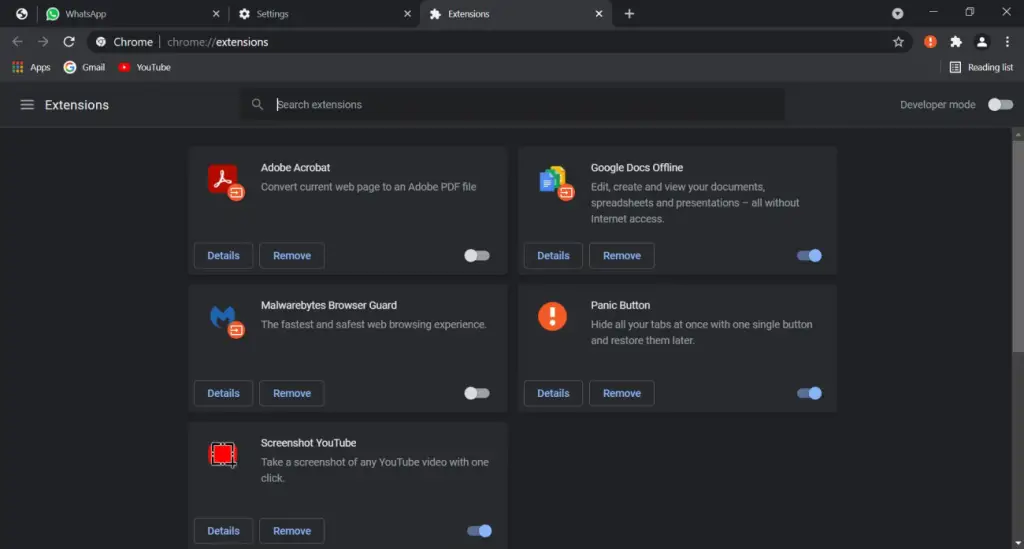Open the Apps bookmarks shortcut
Screen dimensions: 1024x549
tap(31, 67)
